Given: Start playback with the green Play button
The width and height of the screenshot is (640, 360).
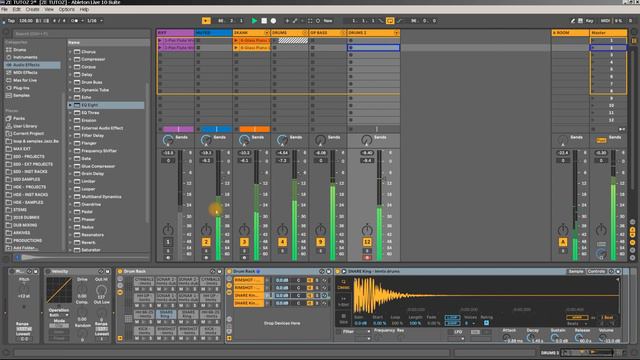Looking at the screenshot, I should pos(254,20).
